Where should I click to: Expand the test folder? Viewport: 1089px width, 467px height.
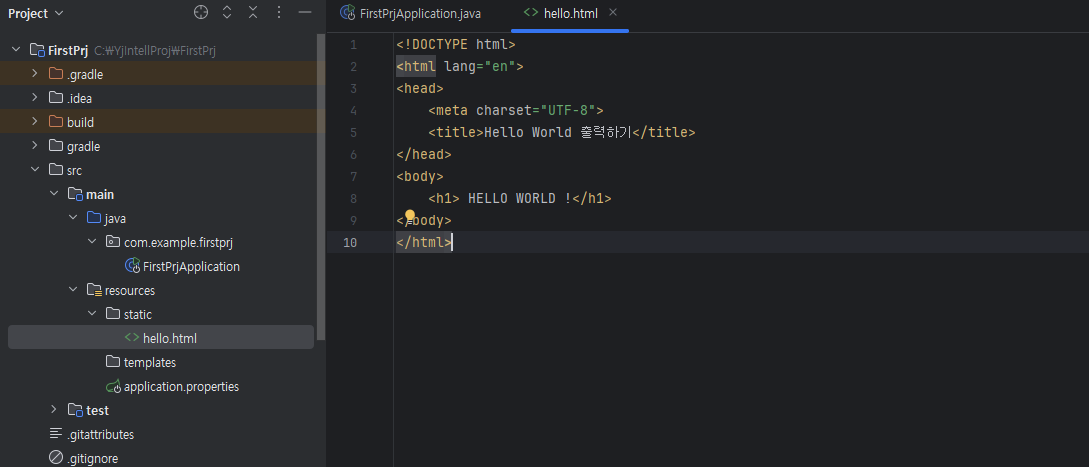[53, 410]
